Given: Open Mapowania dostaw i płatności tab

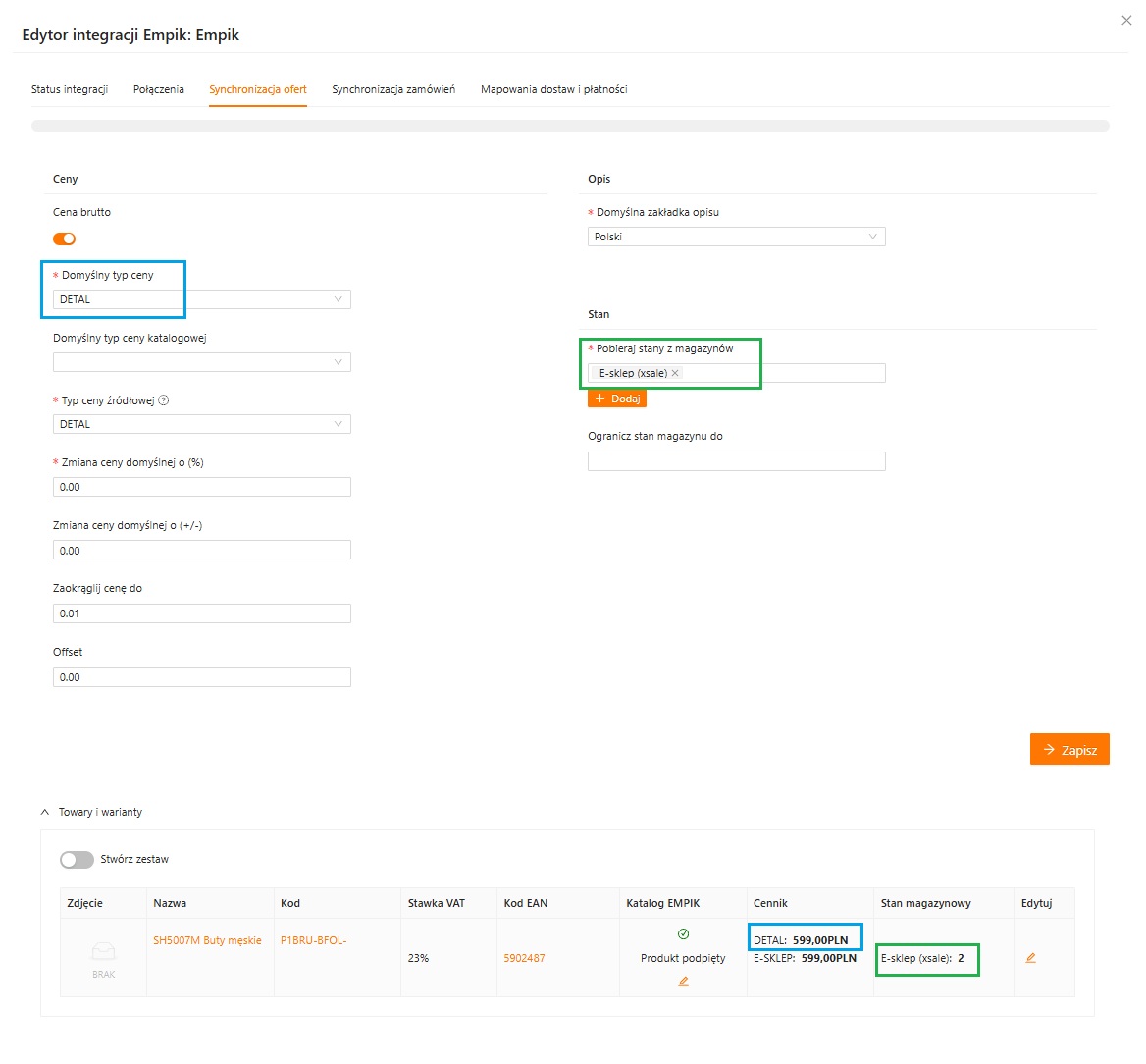Looking at the screenshot, I should 553,89.
